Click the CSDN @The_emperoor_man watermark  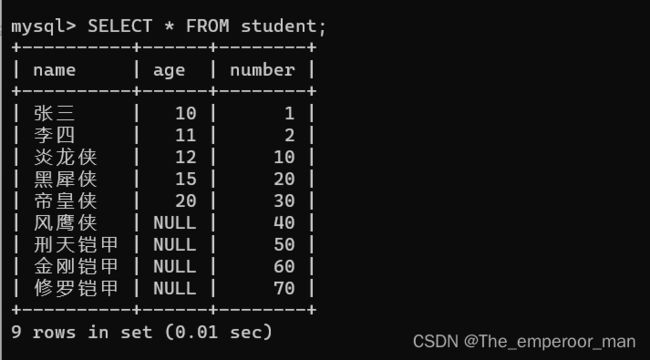point(524,342)
